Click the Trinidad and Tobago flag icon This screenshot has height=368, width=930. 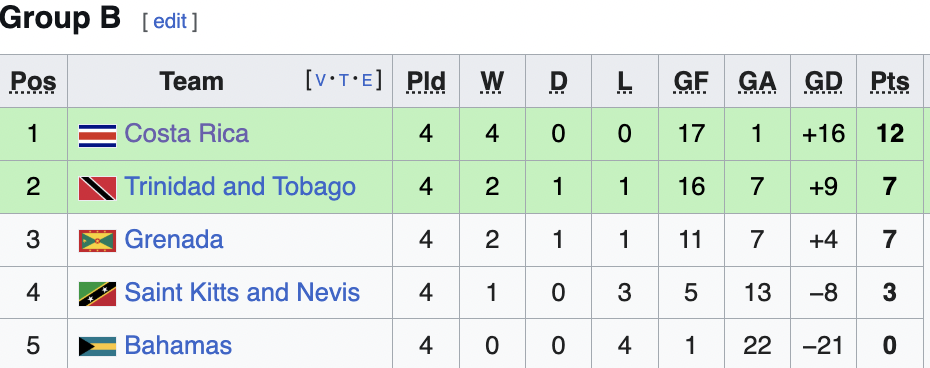click(97, 188)
